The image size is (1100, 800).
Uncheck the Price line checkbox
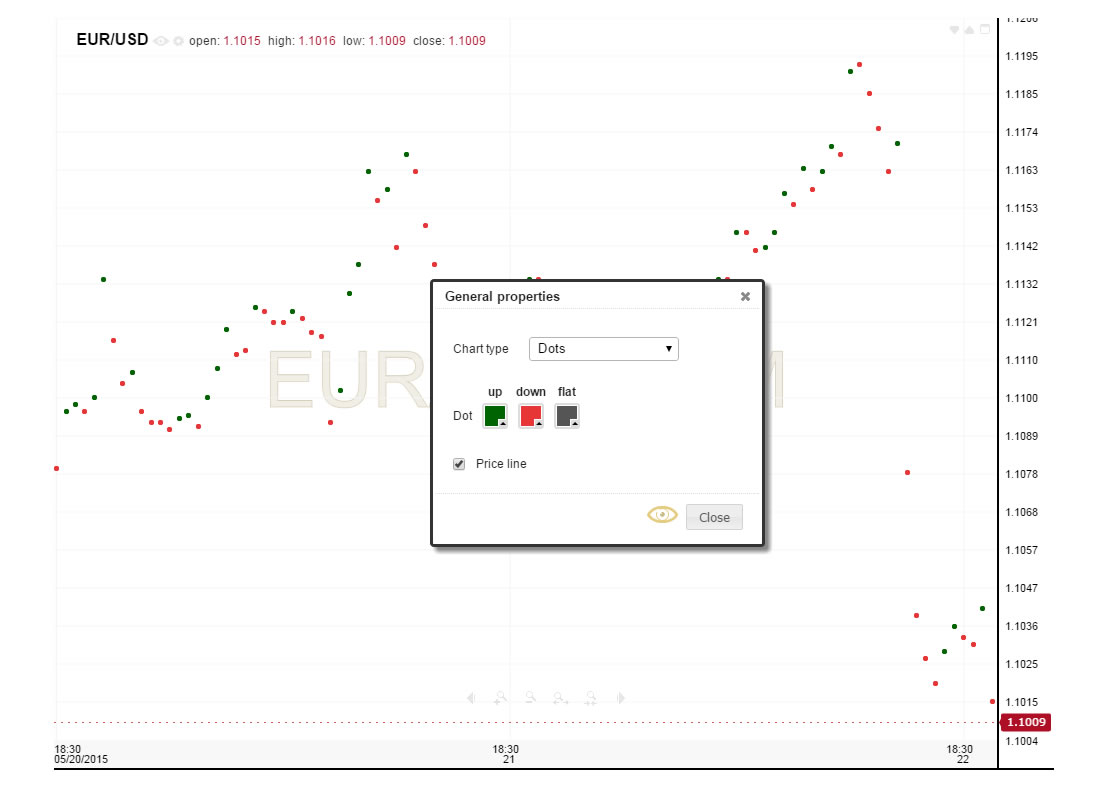pos(459,464)
